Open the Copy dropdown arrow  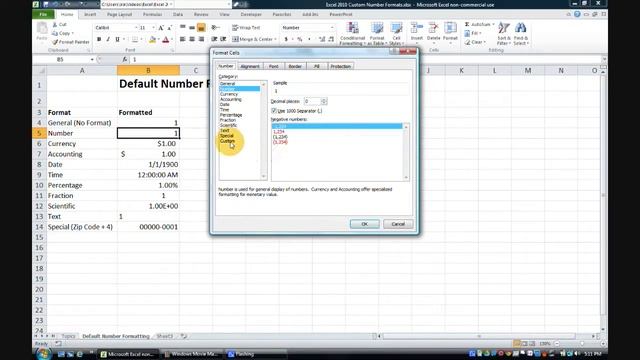pyautogui.click(x=73, y=33)
